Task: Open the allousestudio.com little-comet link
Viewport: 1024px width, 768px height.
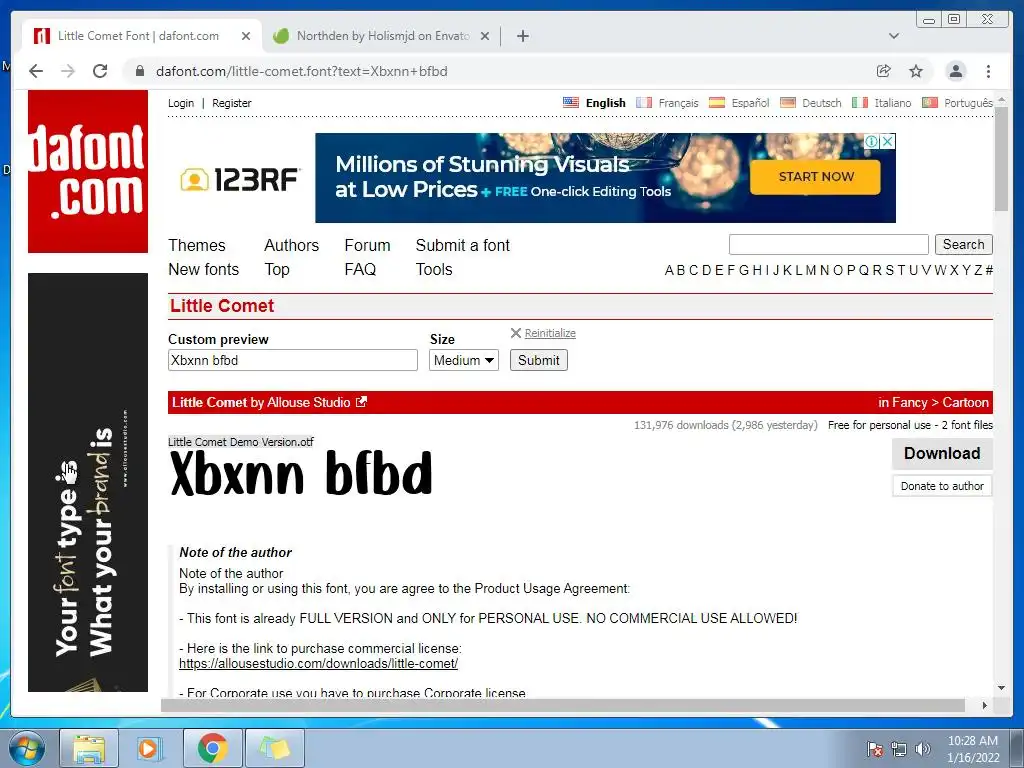Action: click(x=318, y=664)
